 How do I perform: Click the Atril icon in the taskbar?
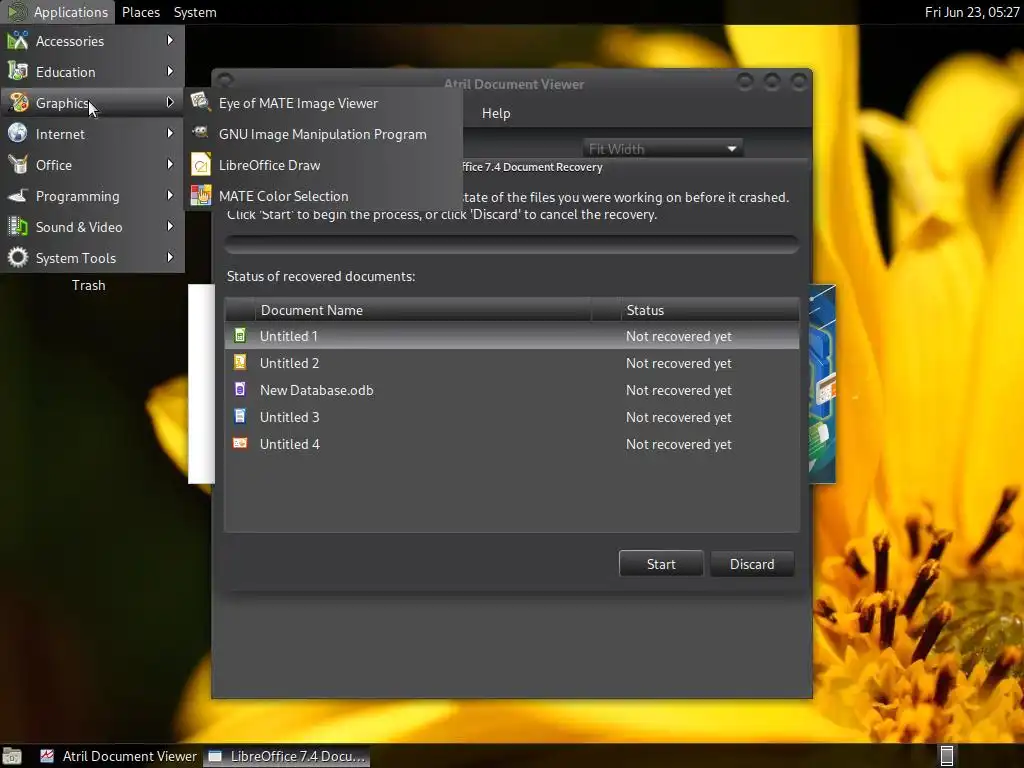click(47, 756)
